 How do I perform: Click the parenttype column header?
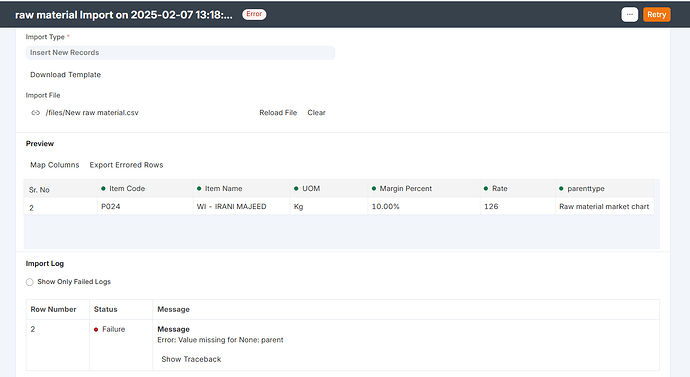(x=605, y=188)
